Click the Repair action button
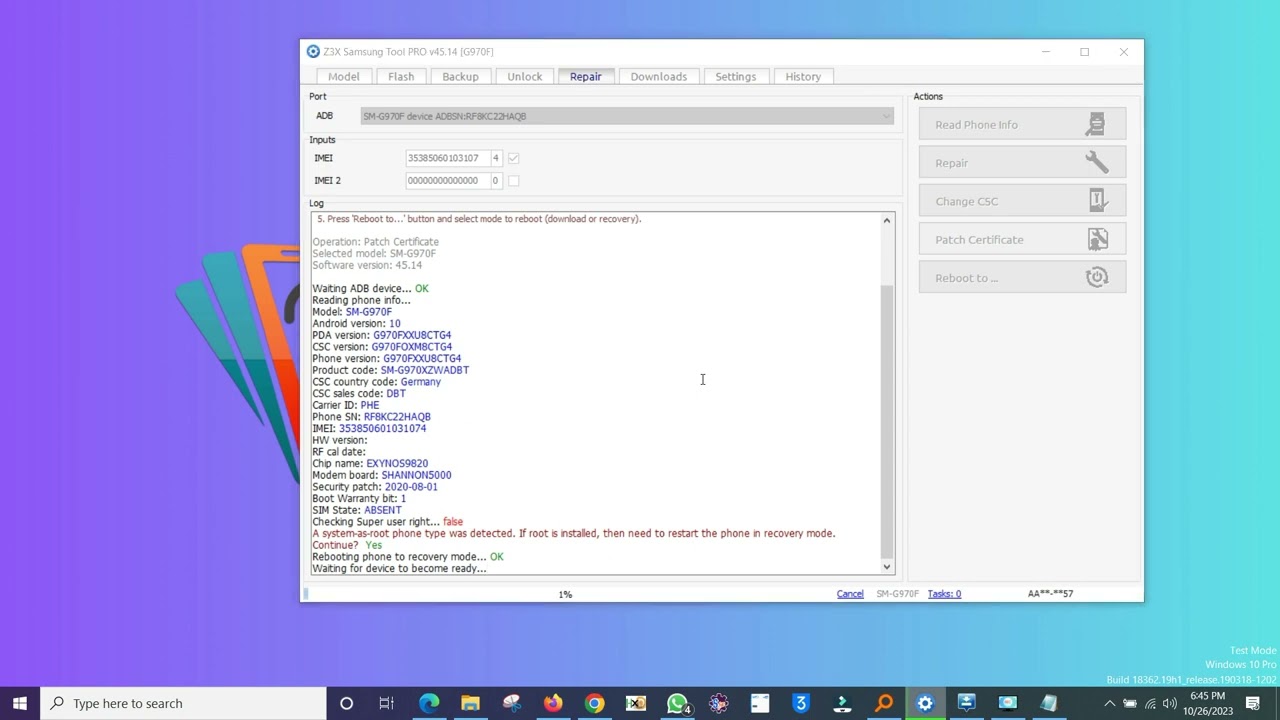The image size is (1280, 720). [1022, 163]
